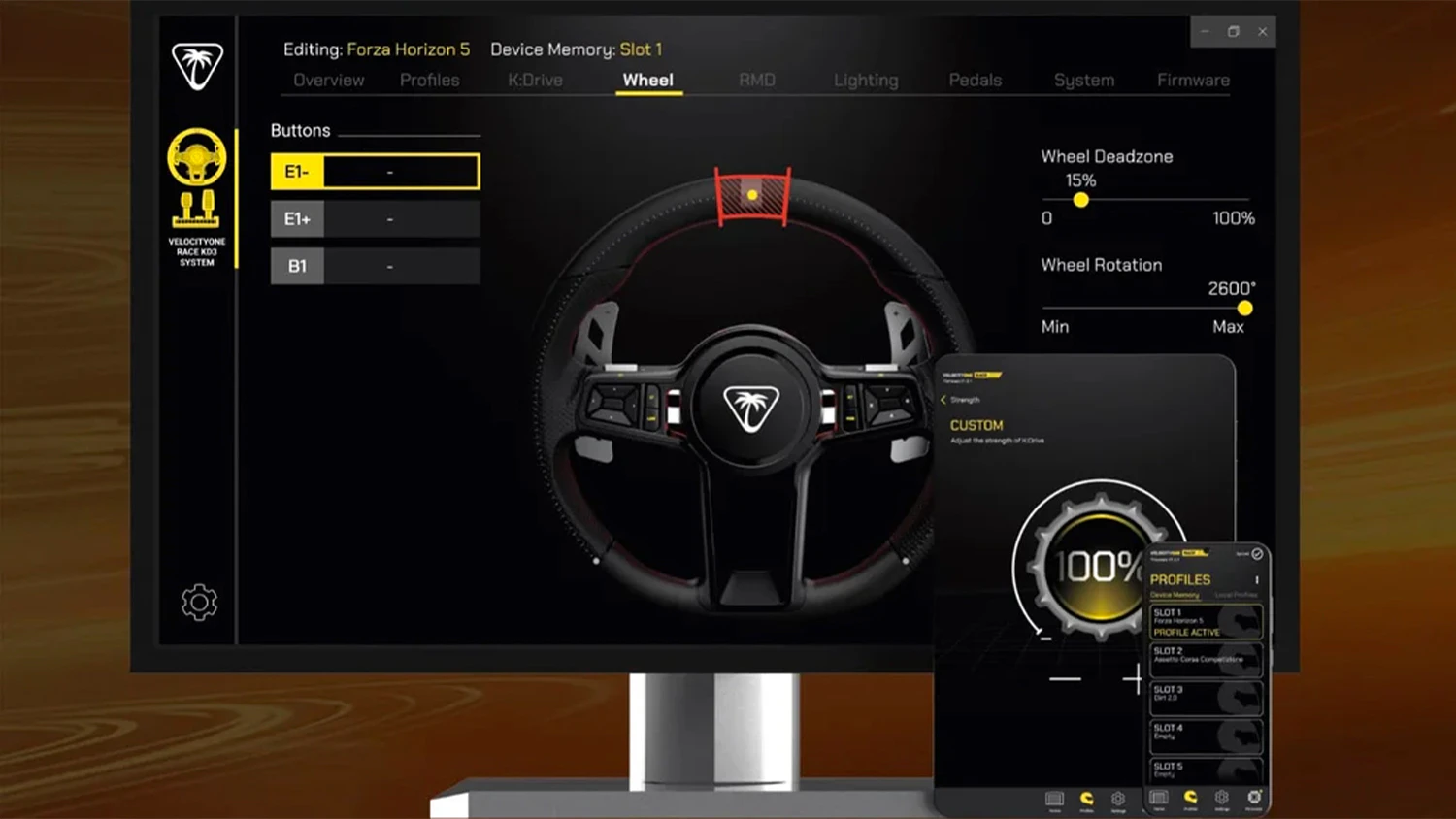Select SLOT 1 Forza Horizon 5 profile on the phone
The height and width of the screenshot is (819, 1456).
pos(1206,621)
